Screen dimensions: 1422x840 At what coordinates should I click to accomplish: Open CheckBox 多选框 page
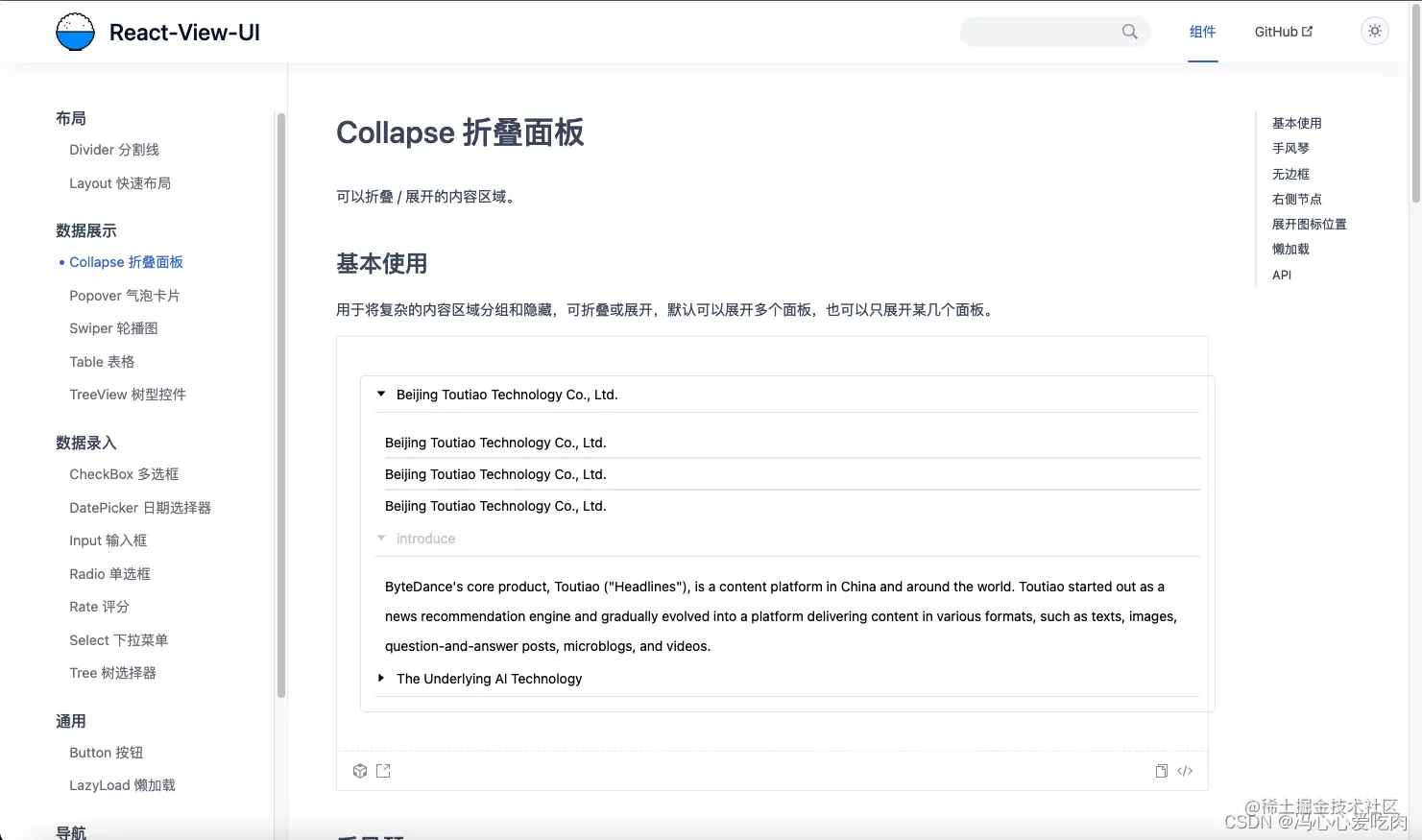point(124,474)
